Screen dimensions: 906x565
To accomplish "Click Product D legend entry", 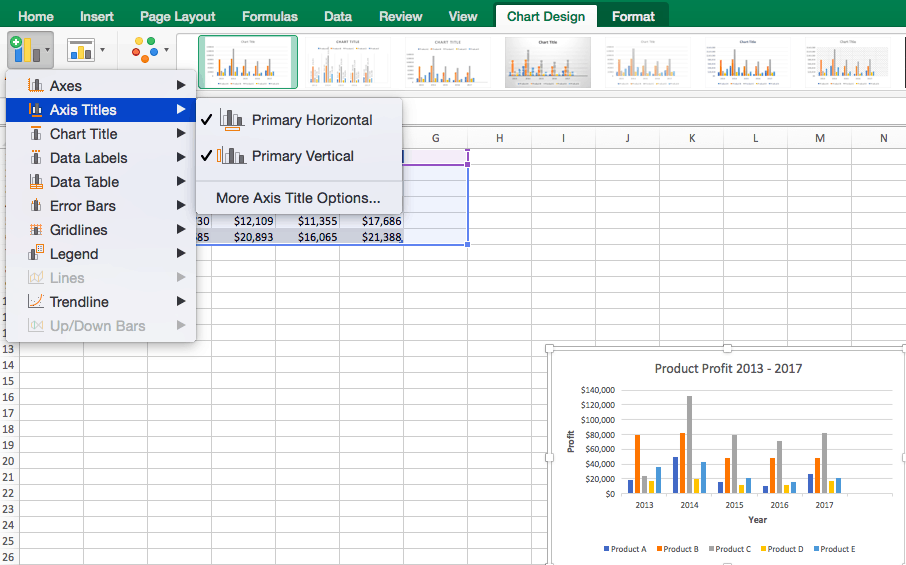I will [782, 549].
